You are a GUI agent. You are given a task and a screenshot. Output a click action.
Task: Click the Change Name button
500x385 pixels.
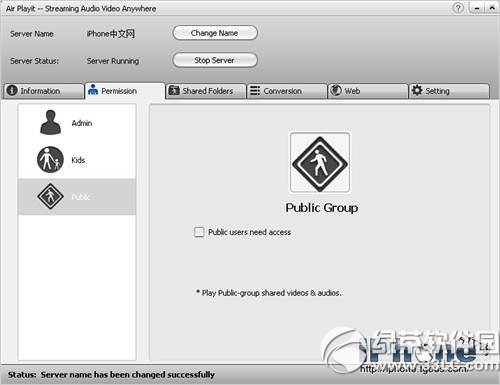click(215, 33)
